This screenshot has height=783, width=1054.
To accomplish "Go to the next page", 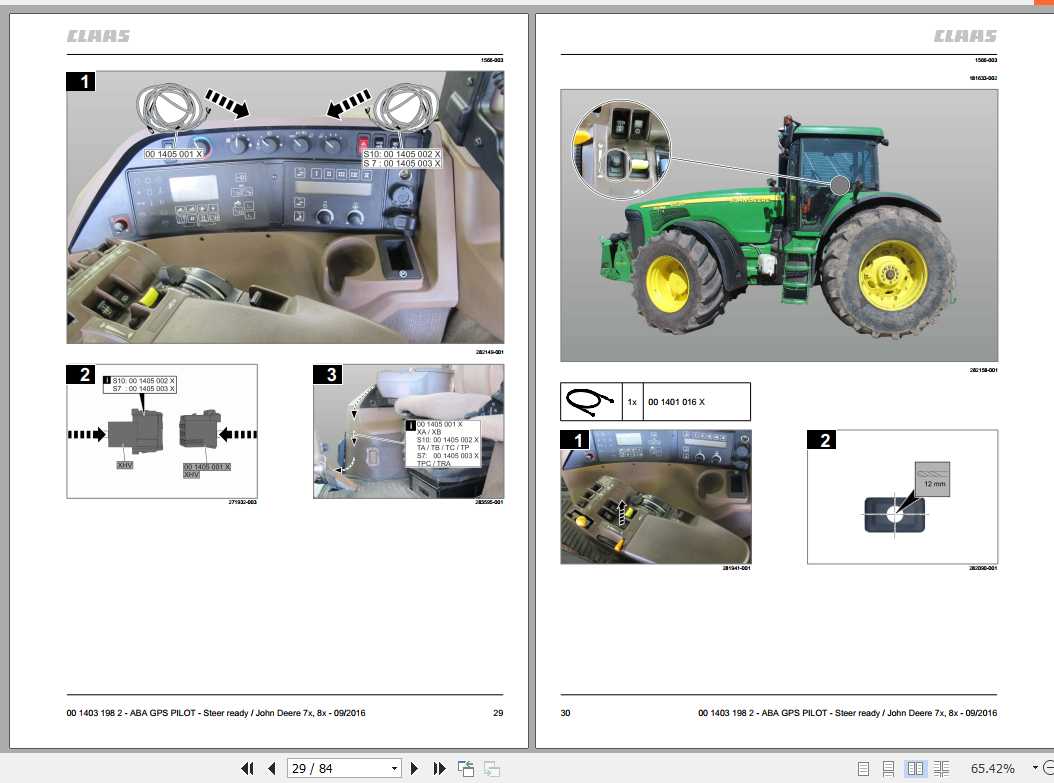I will coord(414,768).
